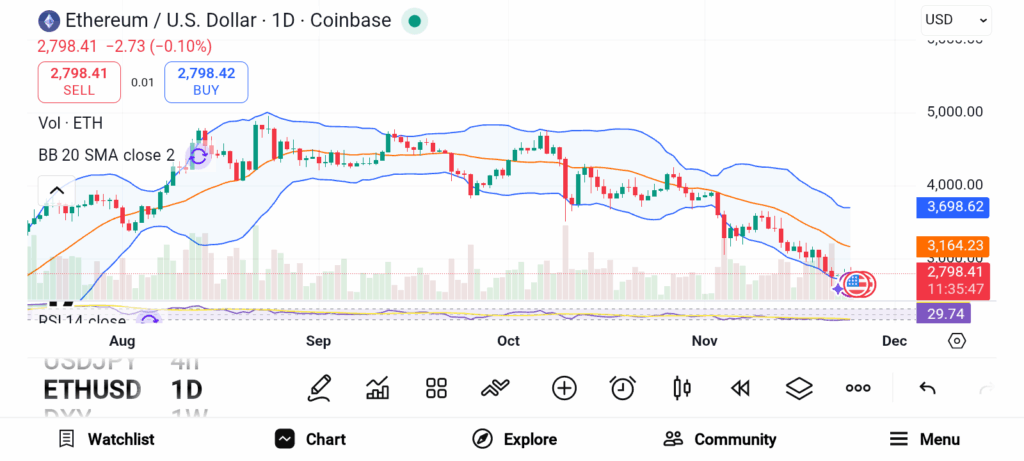The image size is (1024, 461).
Task: Switch to the Watchlist tab
Action: (x=106, y=439)
